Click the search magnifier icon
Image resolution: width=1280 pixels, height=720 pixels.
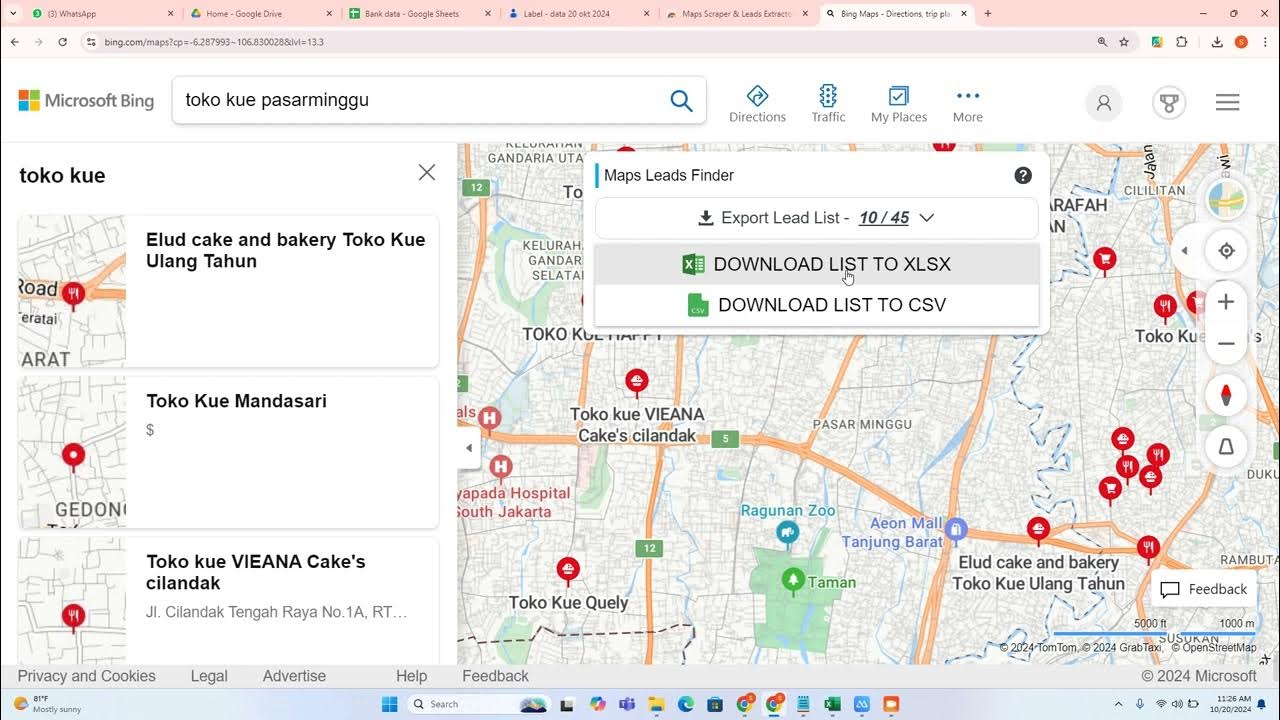point(681,100)
